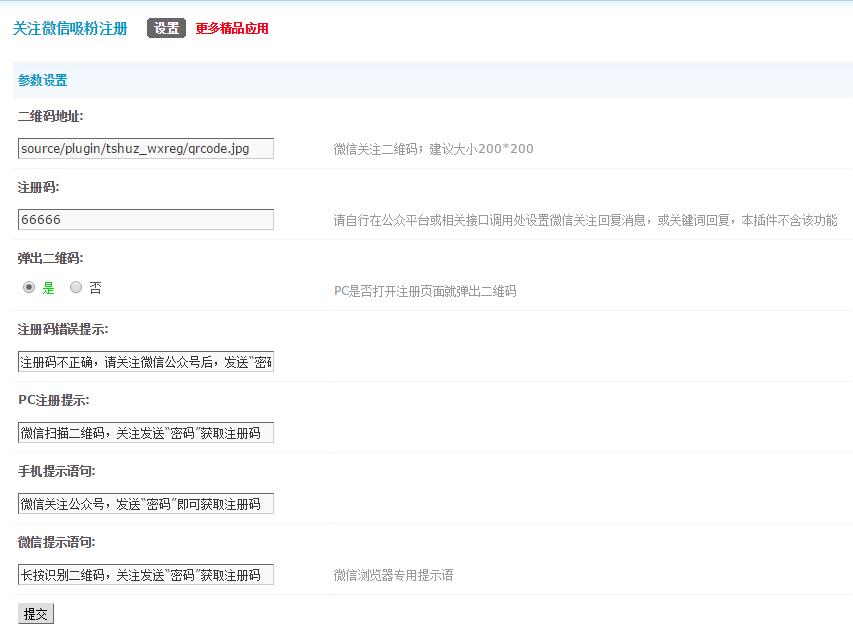Click the 弹出二维码 option label
Viewport: 853px width, 637px height.
(x=50, y=258)
